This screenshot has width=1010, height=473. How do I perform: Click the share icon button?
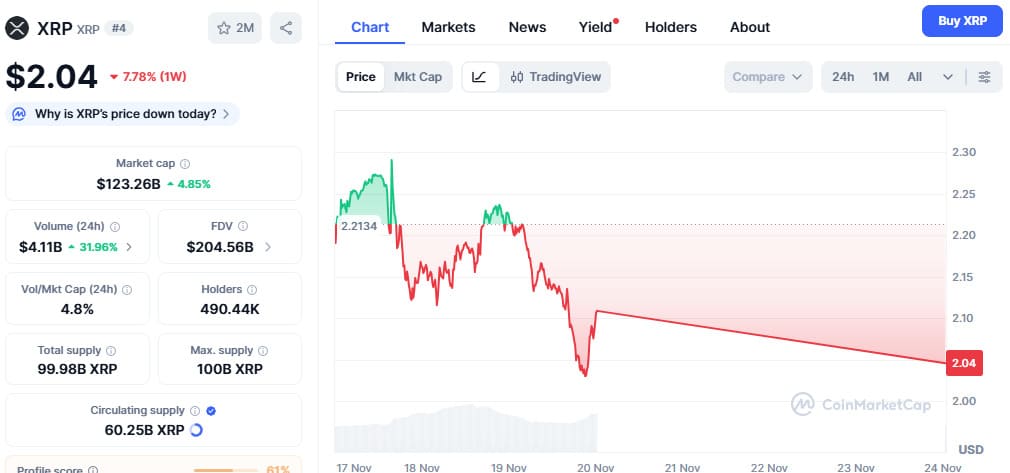point(286,28)
